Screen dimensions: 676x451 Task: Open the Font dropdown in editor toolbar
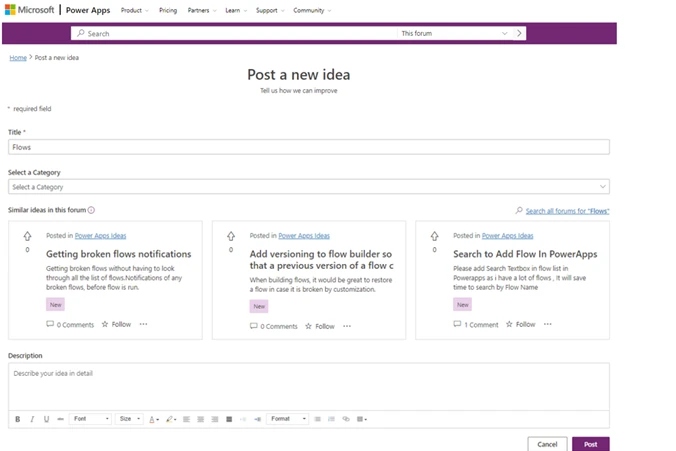[90, 419]
